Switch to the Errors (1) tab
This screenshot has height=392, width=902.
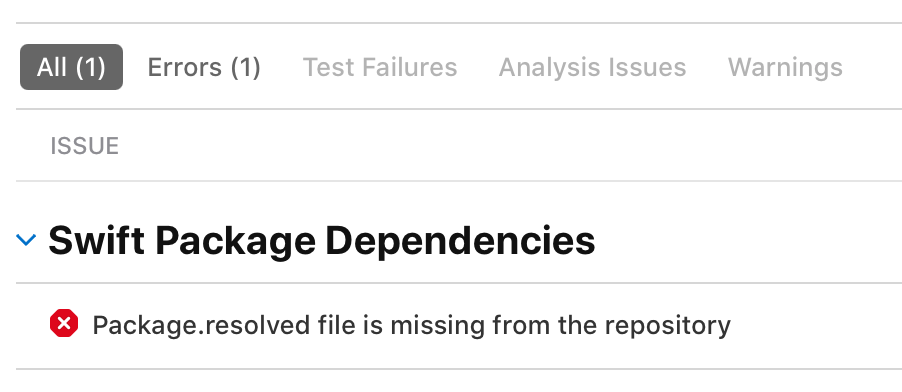coord(204,67)
